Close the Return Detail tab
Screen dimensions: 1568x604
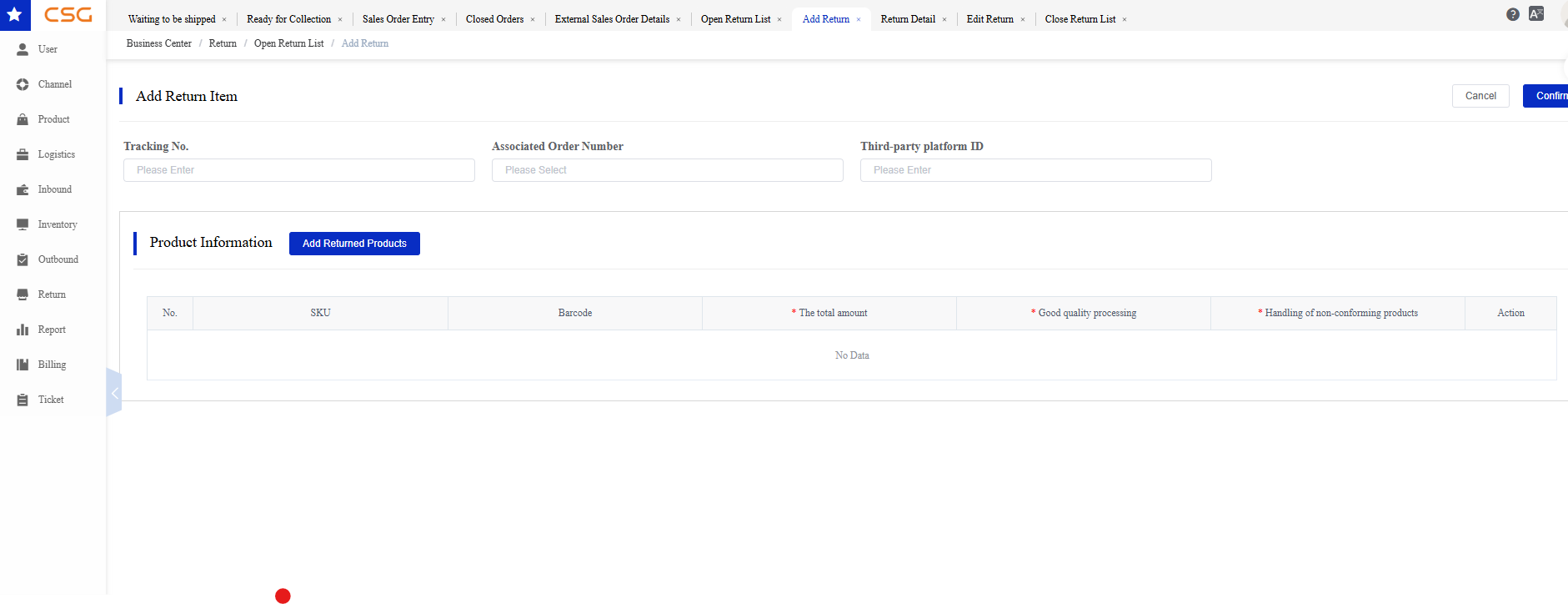(944, 19)
